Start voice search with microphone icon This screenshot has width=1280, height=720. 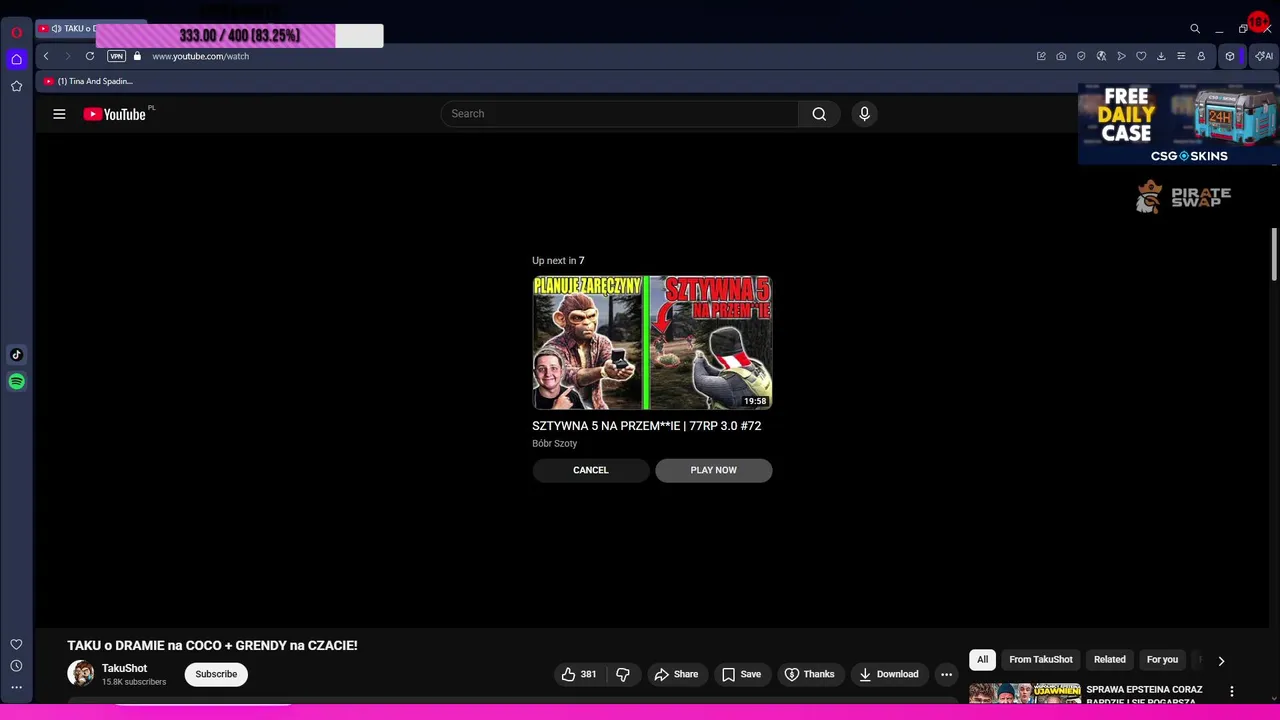coord(865,114)
